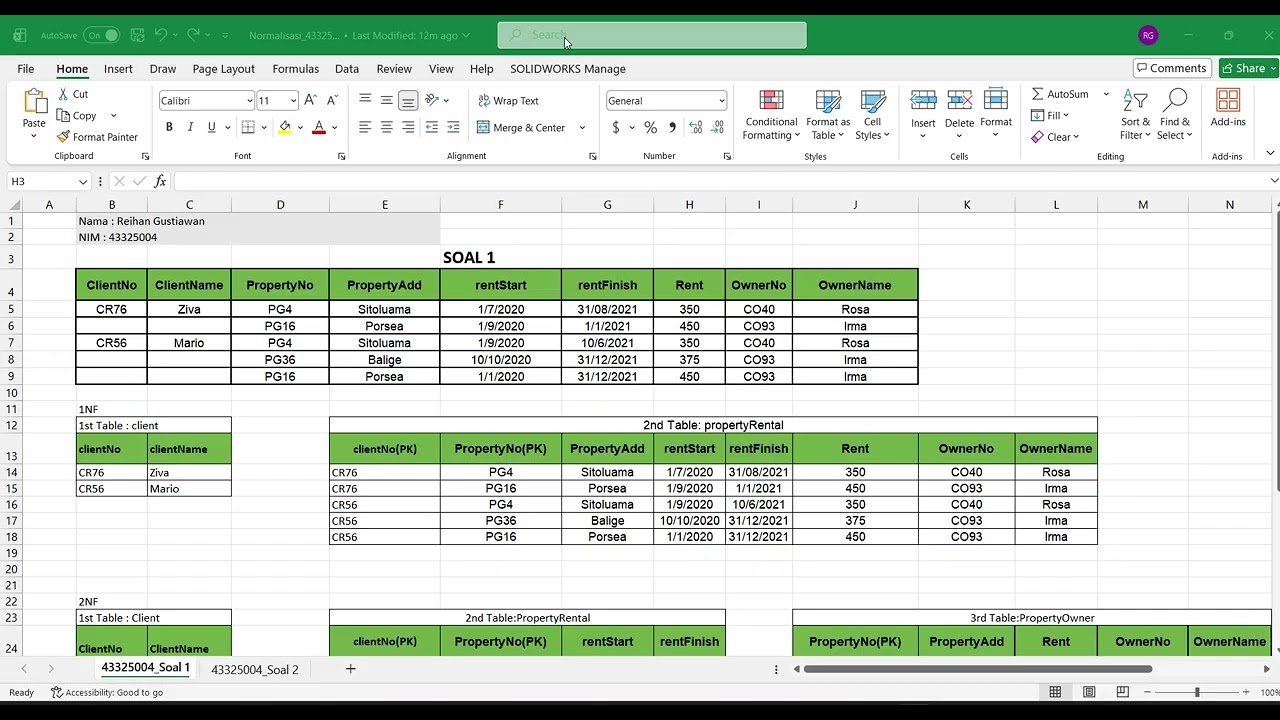Click the Wrap Text button
The width and height of the screenshot is (1280, 720).
(x=508, y=100)
